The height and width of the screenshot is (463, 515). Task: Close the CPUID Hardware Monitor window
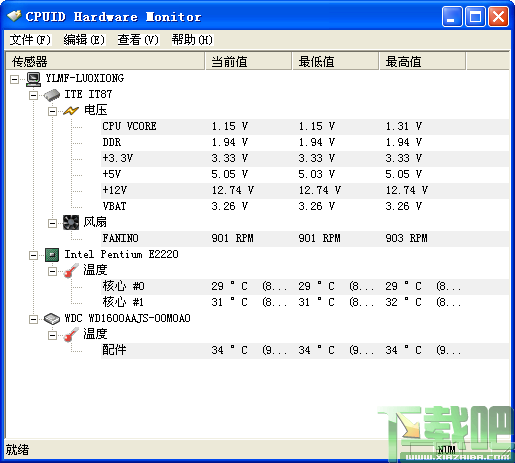pyautogui.click(x=499, y=16)
